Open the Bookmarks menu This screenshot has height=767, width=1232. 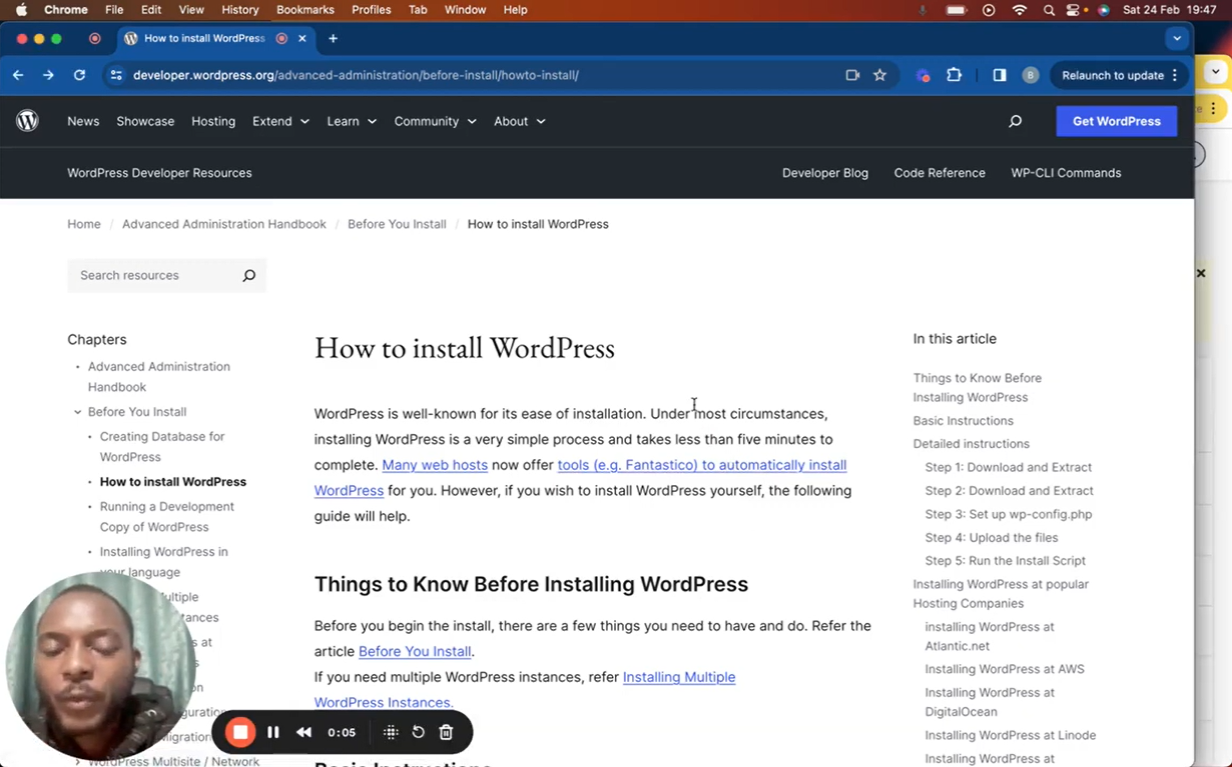coord(305,10)
